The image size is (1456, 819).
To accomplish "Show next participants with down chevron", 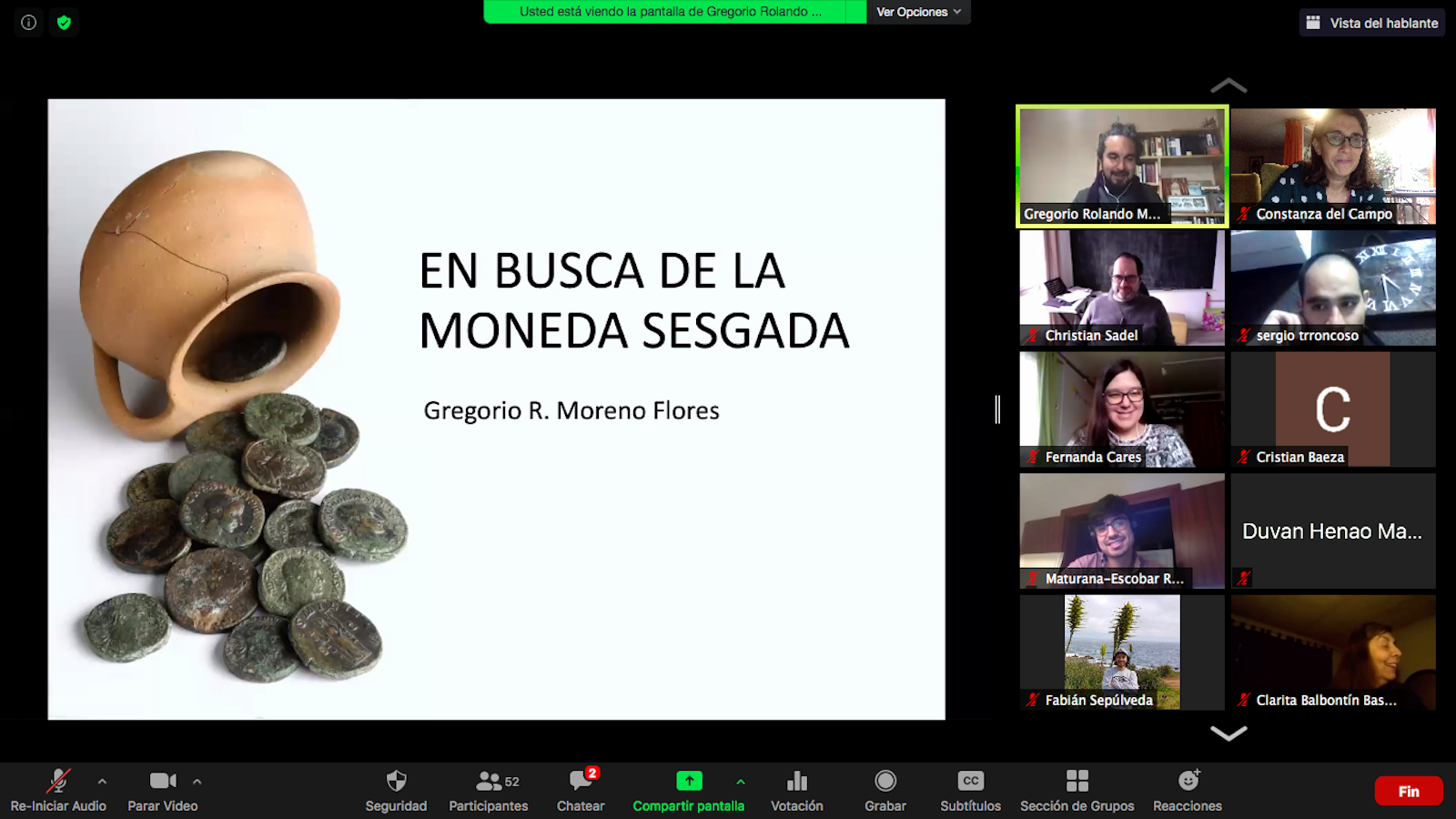I will [1228, 733].
